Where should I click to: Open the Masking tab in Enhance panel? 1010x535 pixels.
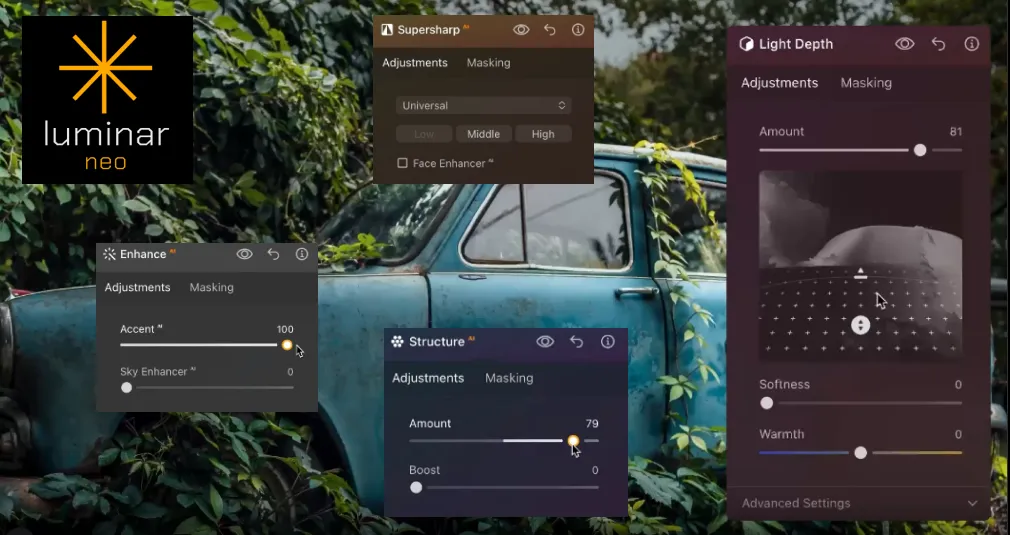click(x=212, y=287)
